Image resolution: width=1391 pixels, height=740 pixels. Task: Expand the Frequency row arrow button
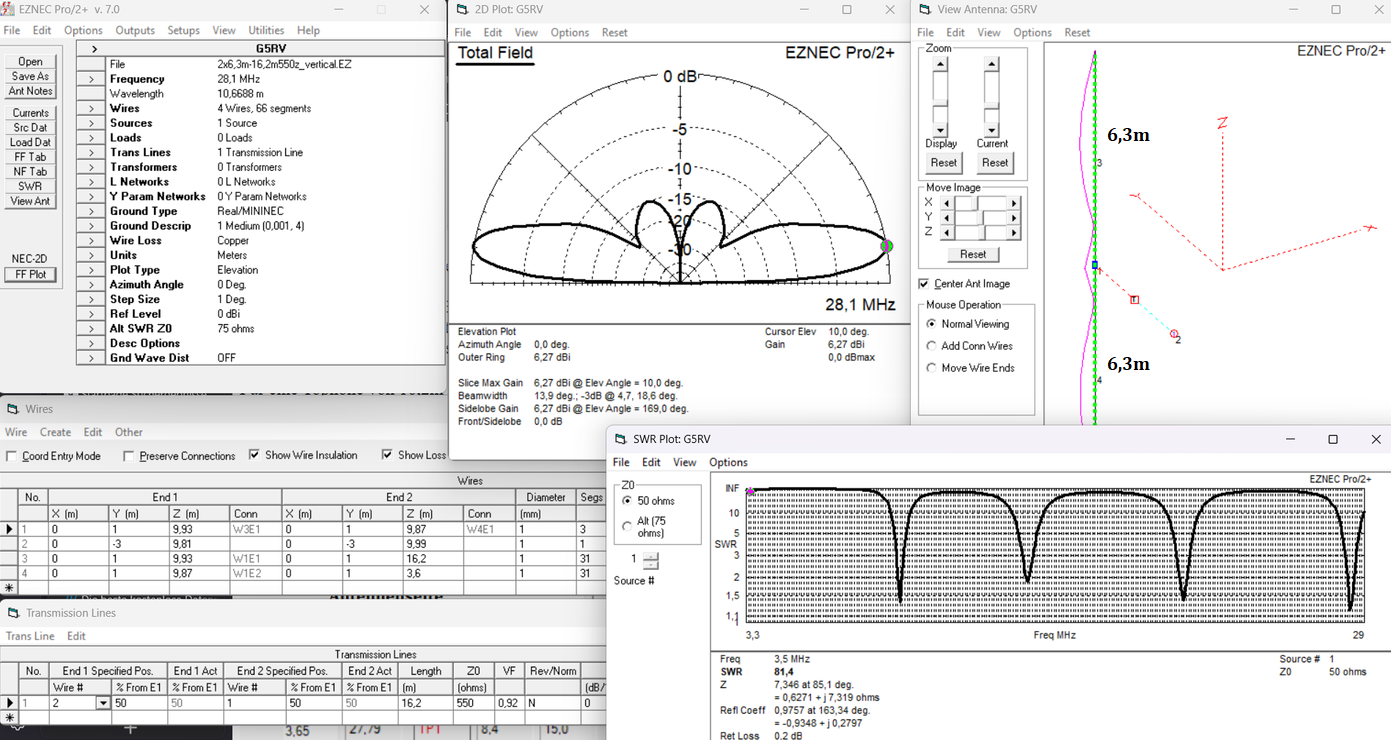[91, 79]
